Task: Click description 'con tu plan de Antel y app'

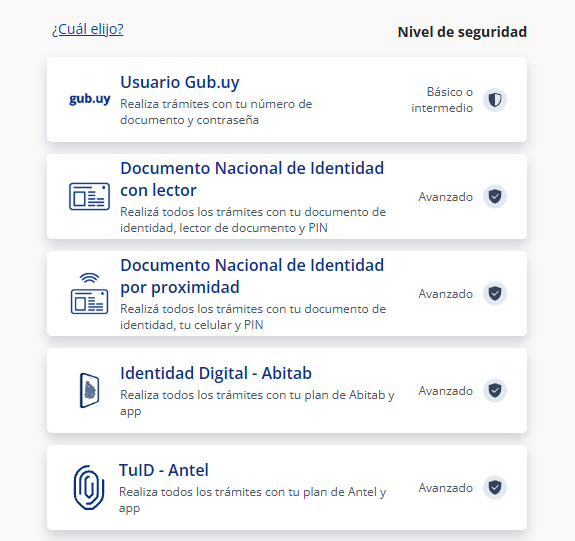Action: (x=253, y=500)
